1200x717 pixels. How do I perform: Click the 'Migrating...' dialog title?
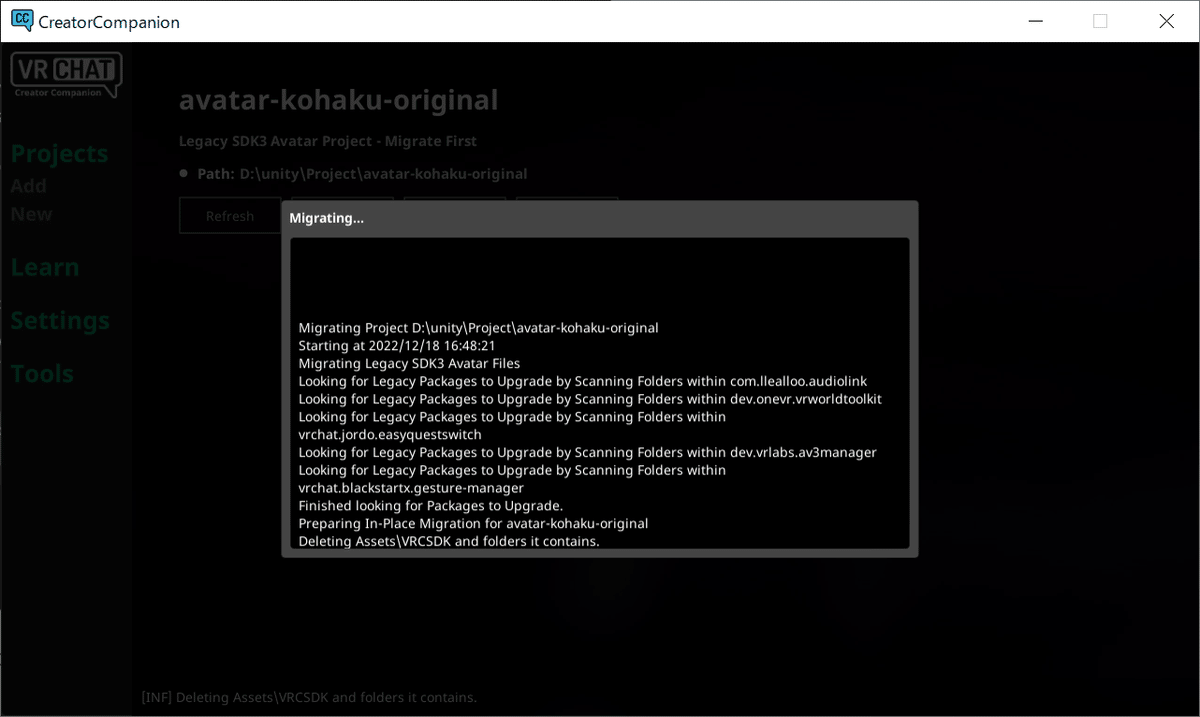pyautogui.click(x=327, y=218)
